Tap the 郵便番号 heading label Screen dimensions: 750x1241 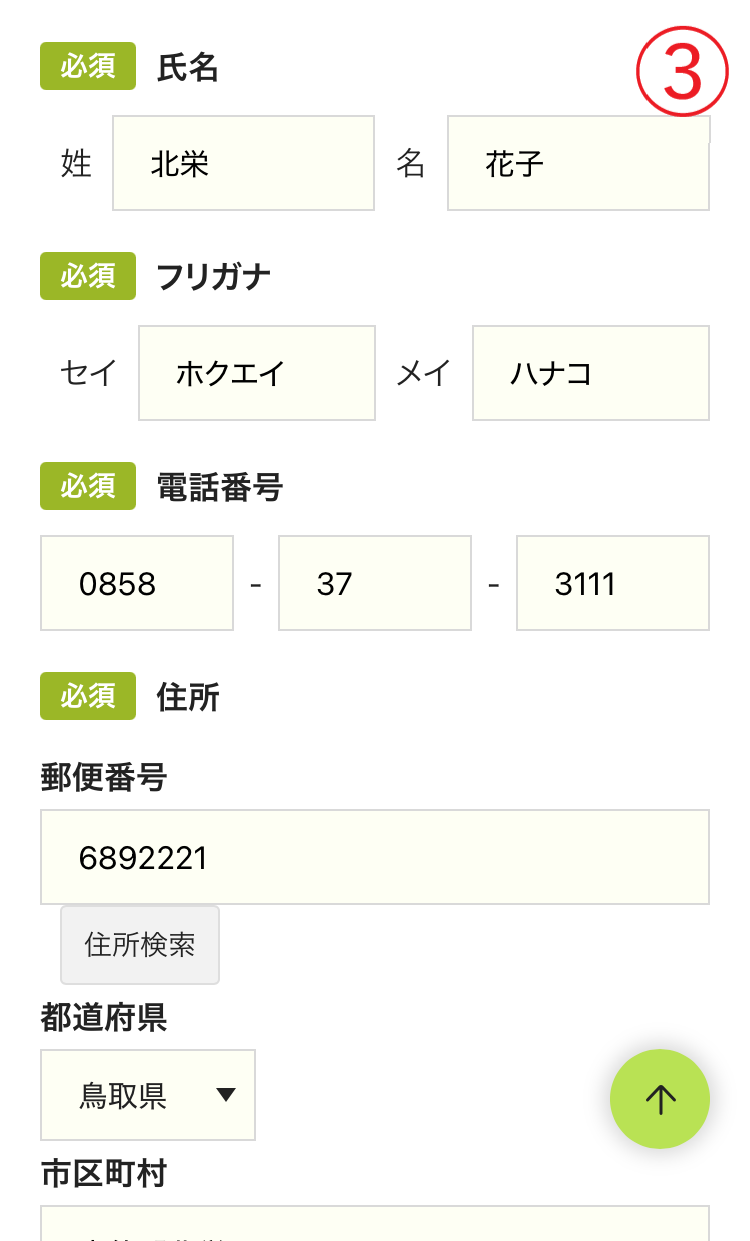coord(104,777)
